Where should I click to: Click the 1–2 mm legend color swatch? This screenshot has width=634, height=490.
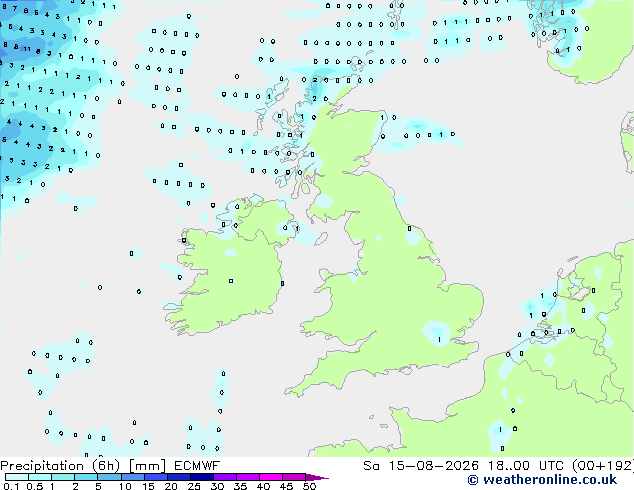point(63,477)
